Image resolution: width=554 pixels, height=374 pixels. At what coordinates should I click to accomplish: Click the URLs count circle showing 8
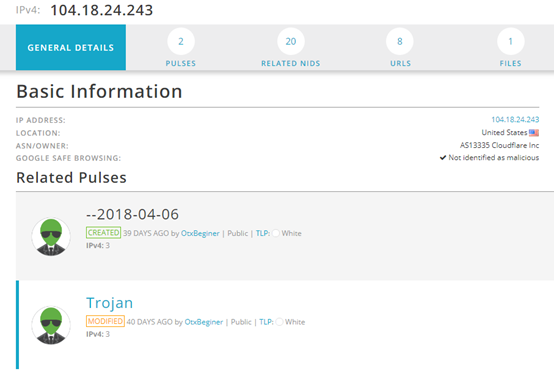tap(400, 41)
